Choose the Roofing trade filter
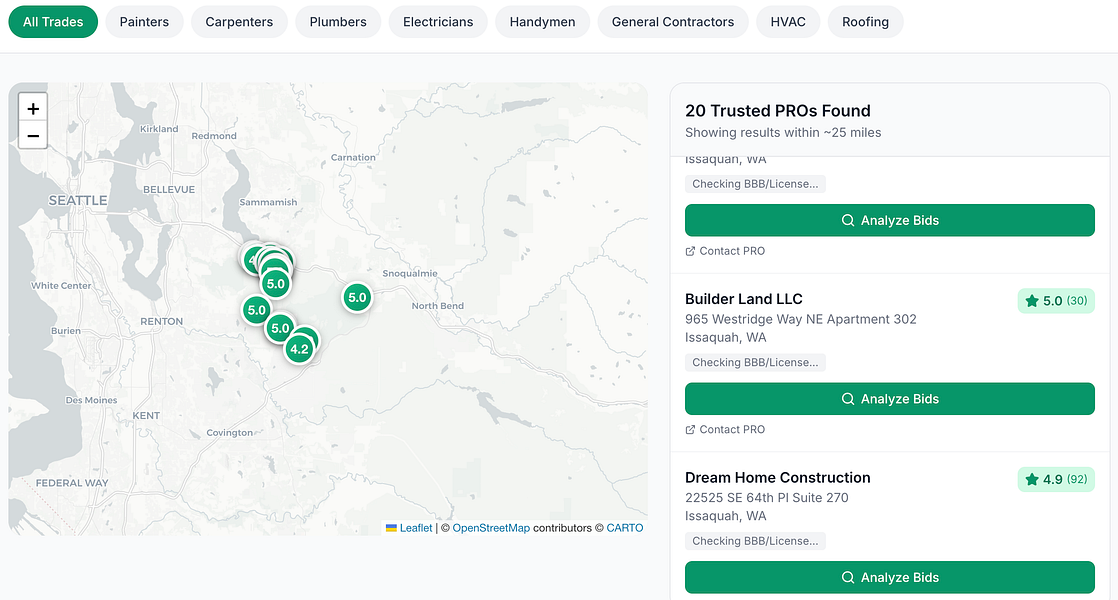Screen dimensions: 1118x600 [865, 22]
